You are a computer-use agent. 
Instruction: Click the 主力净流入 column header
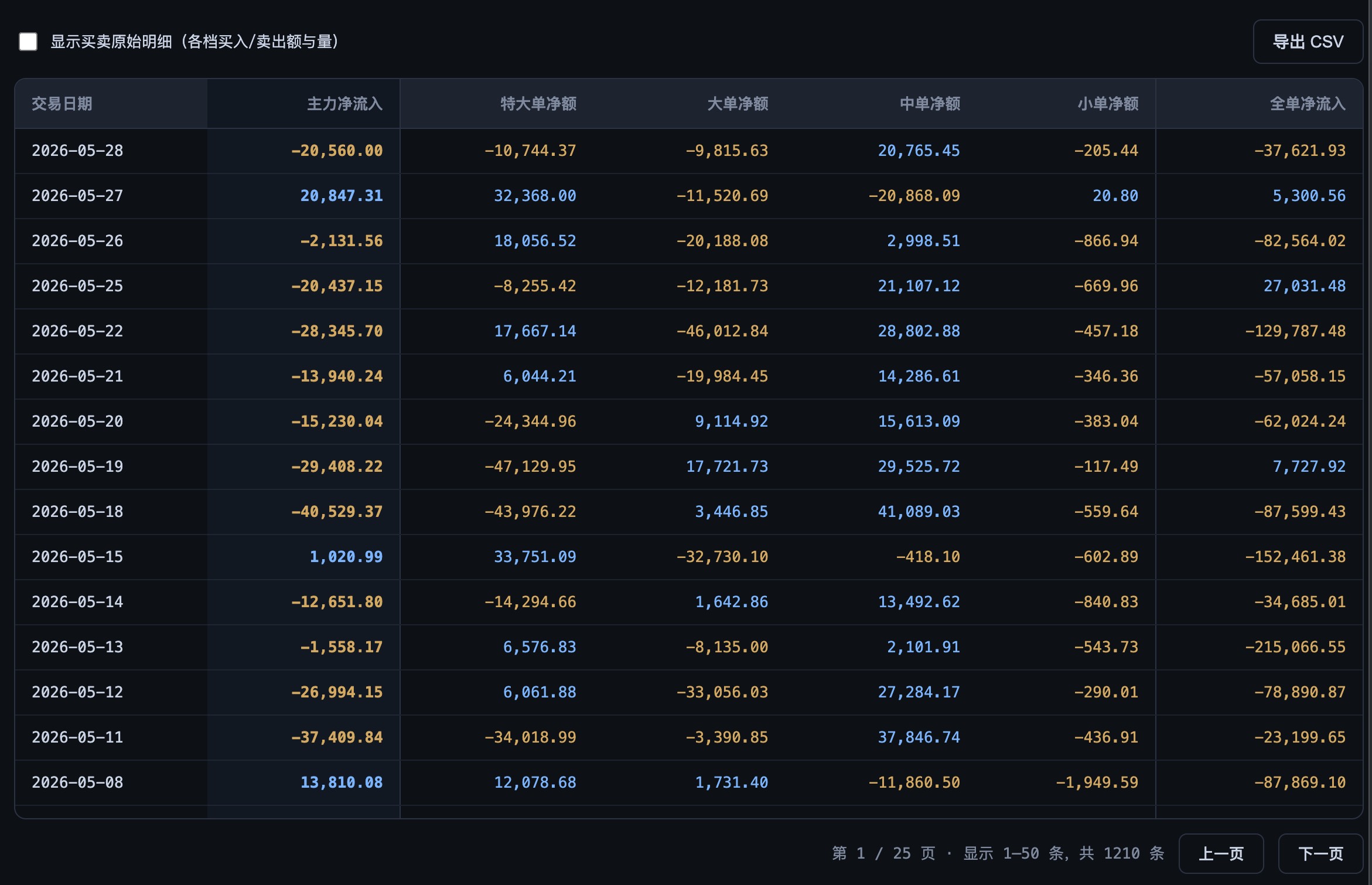tap(344, 104)
